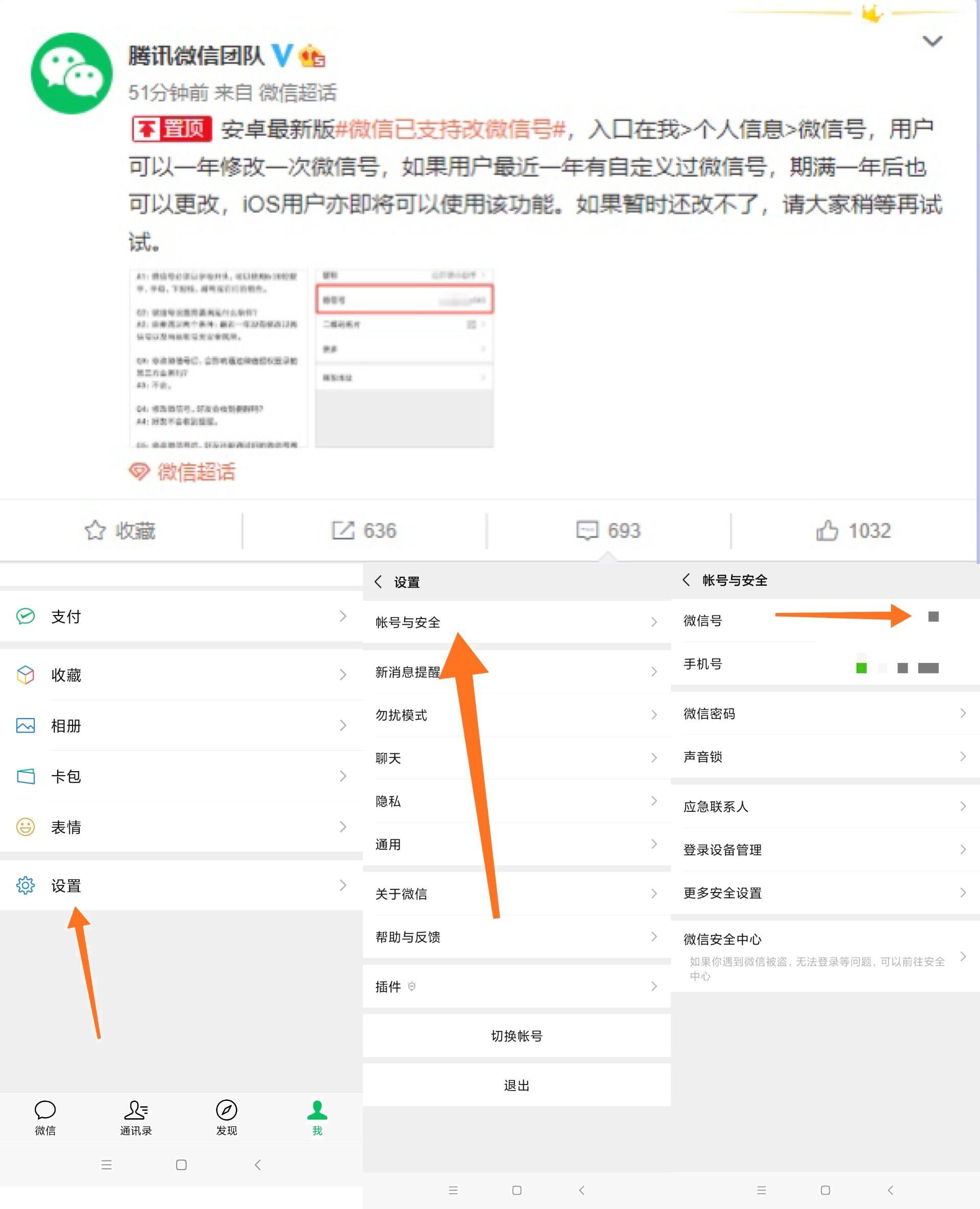Screen dimensions: 980x1209
Task: Like the post showing 1032 likes
Action: click(853, 531)
